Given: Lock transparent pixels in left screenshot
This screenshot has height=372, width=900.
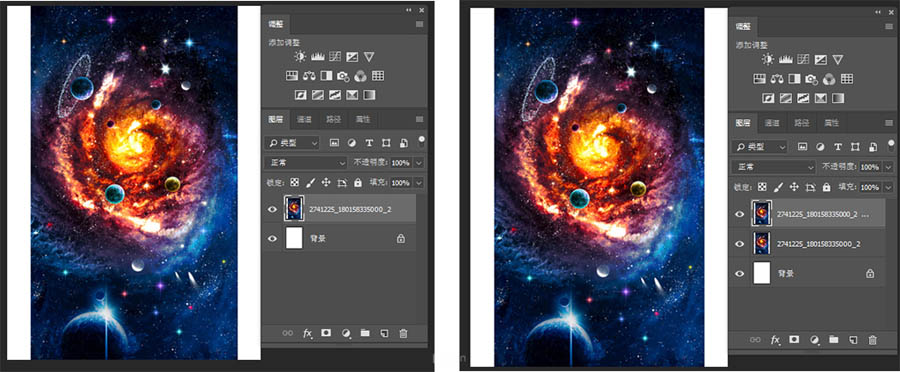Looking at the screenshot, I should (294, 182).
